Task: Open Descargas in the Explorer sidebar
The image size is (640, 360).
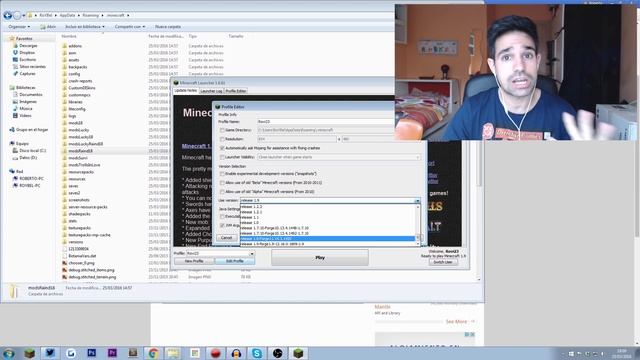Action: click(28, 46)
